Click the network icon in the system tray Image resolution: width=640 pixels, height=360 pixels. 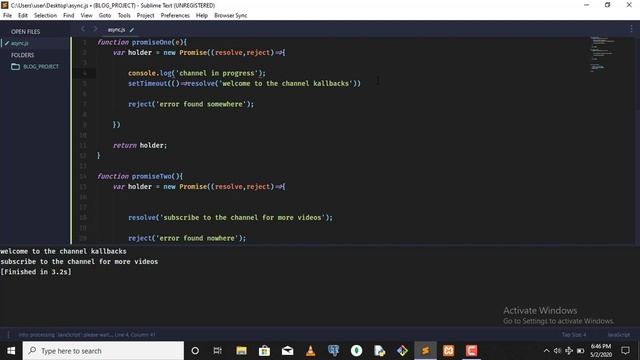click(x=569, y=351)
